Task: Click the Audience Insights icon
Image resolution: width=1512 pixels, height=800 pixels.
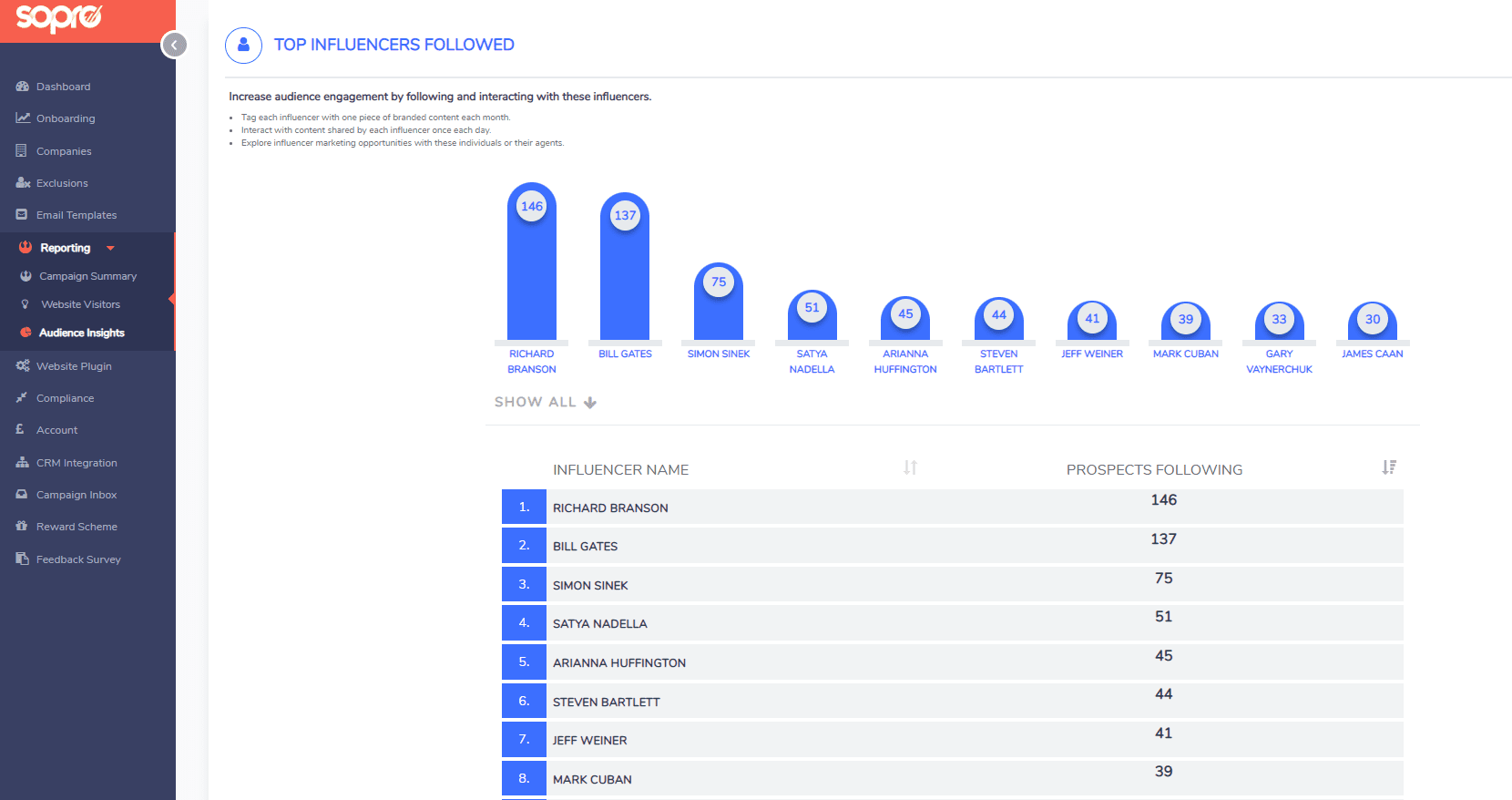Action: [x=26, y=333]
